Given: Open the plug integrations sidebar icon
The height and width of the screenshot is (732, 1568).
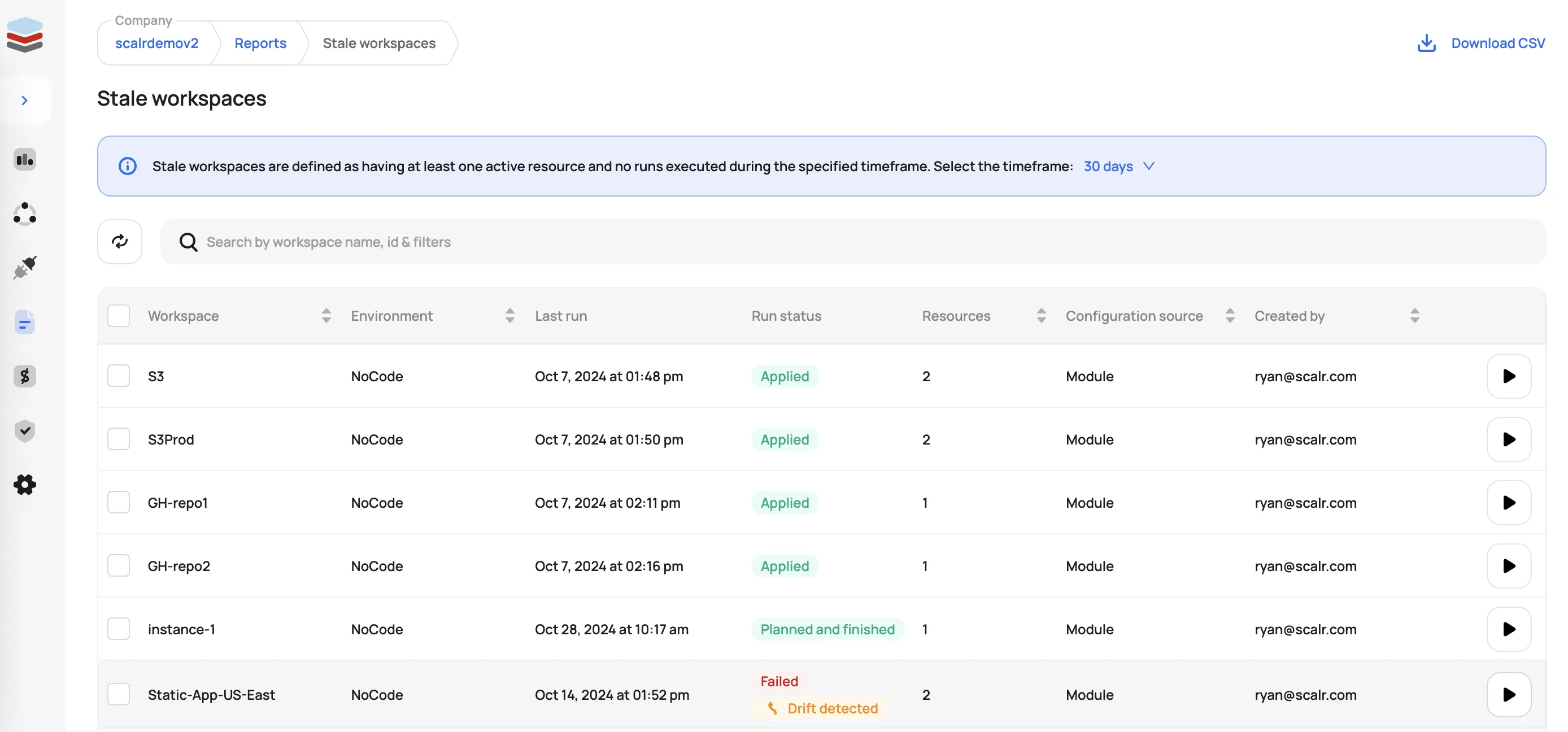Looking at the screenshot, I should coord(25,268).
